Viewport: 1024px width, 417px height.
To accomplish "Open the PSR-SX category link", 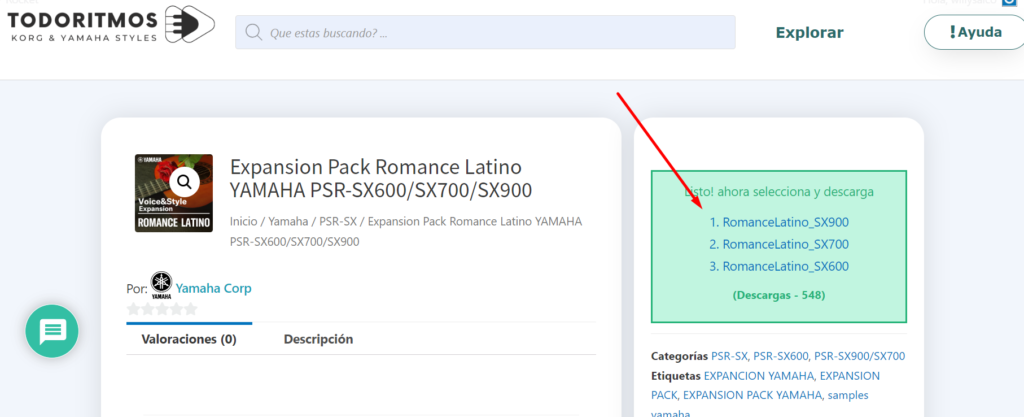I will (729, 356).
